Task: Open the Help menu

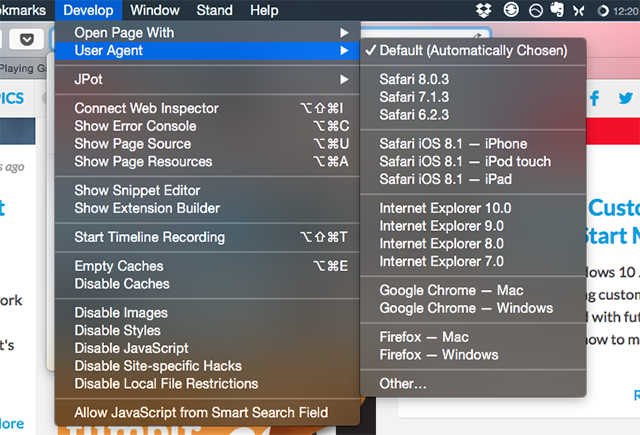Action: pos(264,10)
